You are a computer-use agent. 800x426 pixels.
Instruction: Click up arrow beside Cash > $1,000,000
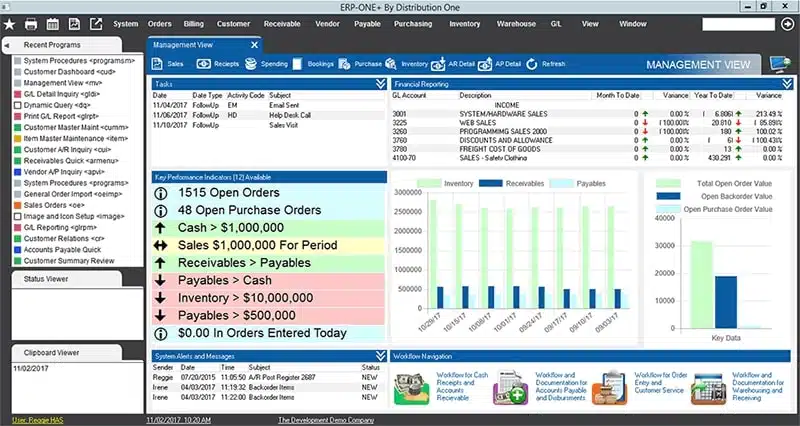160,228
